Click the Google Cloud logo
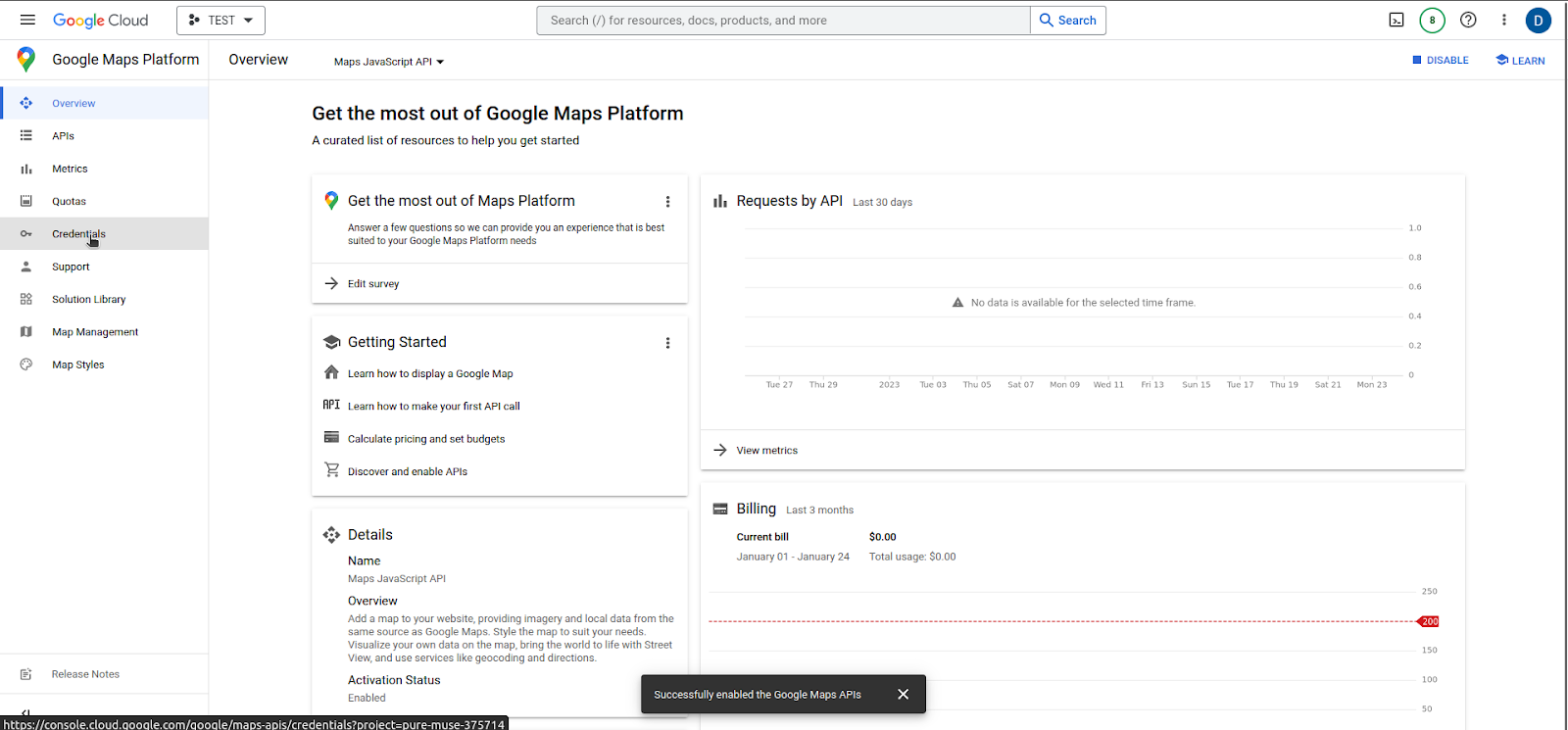The width and height of the screenshot is (1568, 730). pyautogui.click(x=100, y=21)
